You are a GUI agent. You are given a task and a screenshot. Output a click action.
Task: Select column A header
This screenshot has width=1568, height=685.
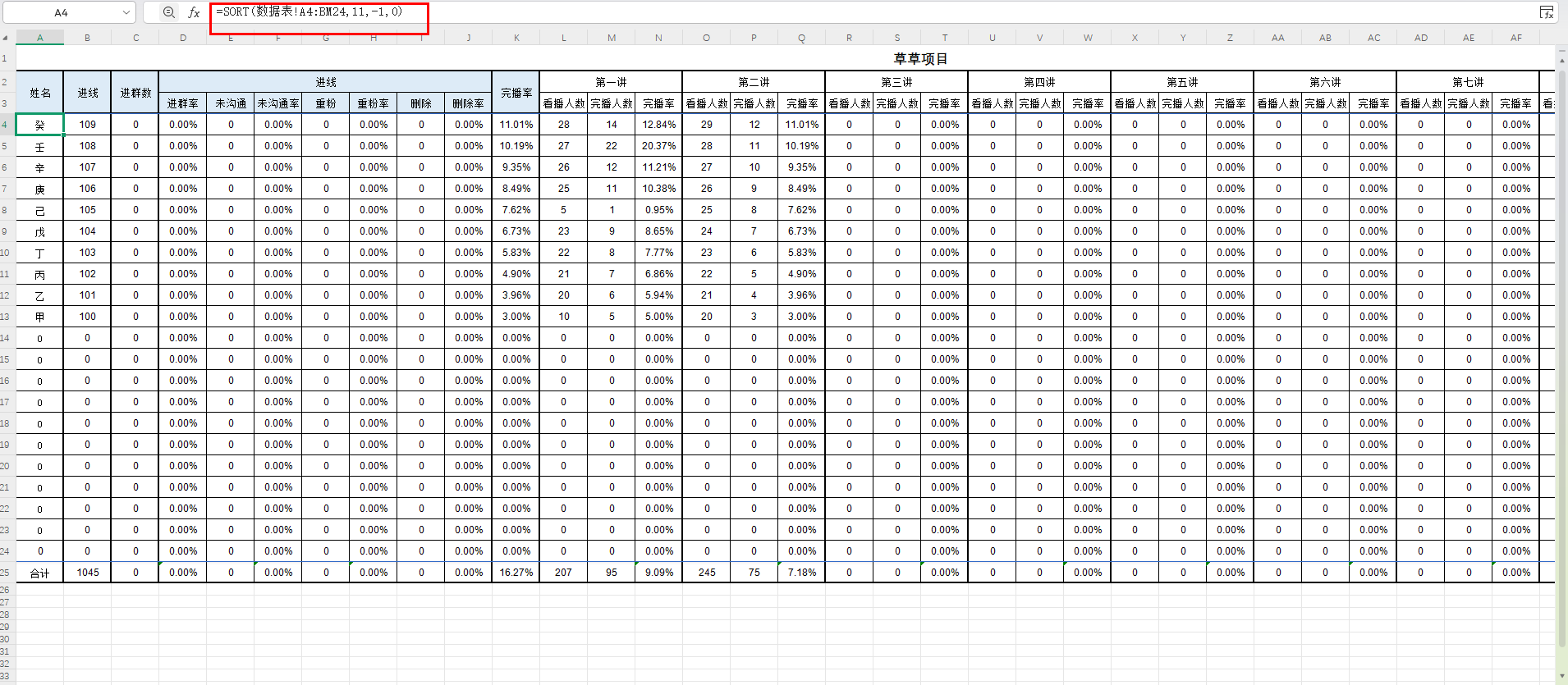pos(39,38)
